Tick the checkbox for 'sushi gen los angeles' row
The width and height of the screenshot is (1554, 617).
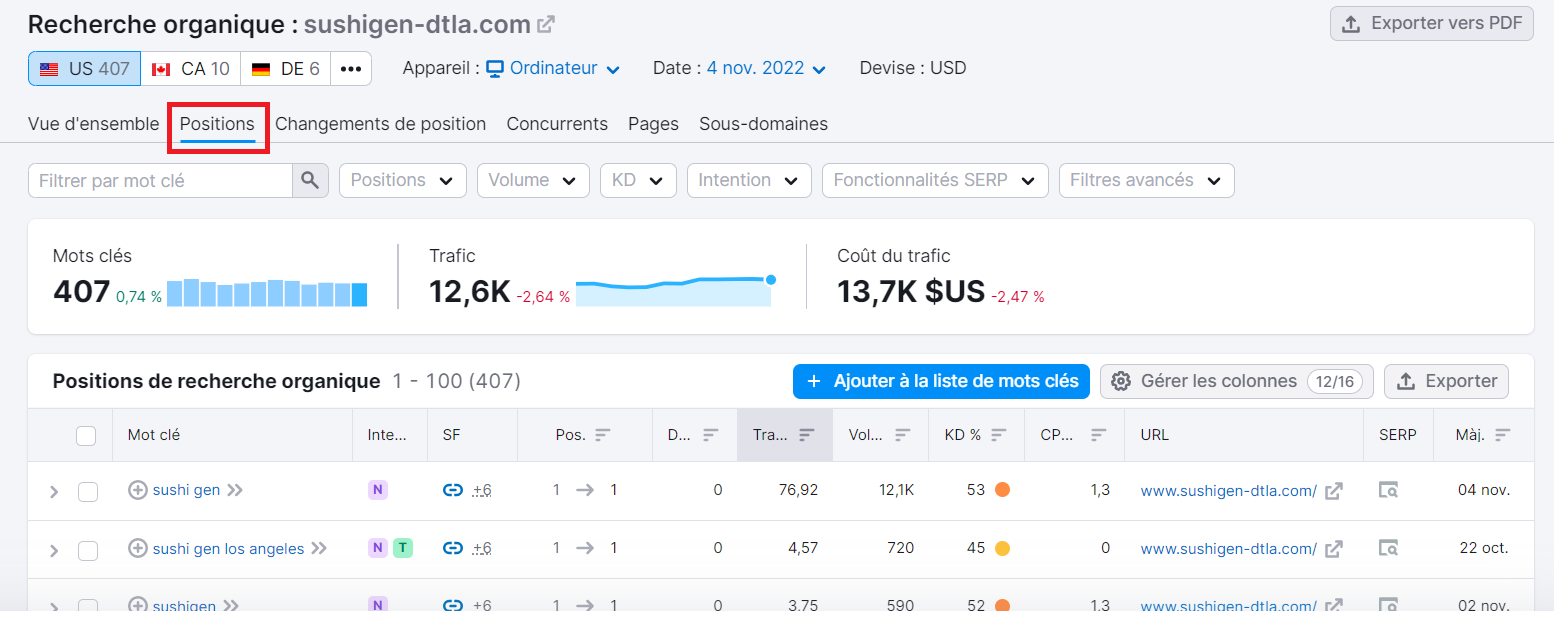coord(88,550)
